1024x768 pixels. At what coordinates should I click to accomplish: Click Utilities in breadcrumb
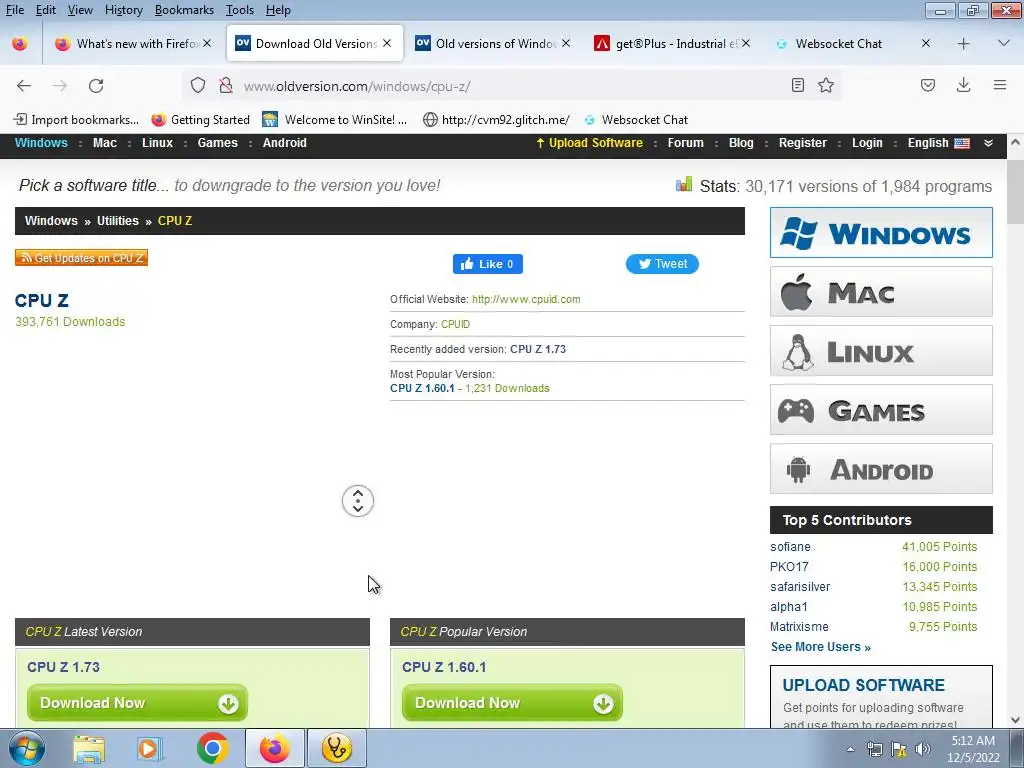click(x=118, y=221)
